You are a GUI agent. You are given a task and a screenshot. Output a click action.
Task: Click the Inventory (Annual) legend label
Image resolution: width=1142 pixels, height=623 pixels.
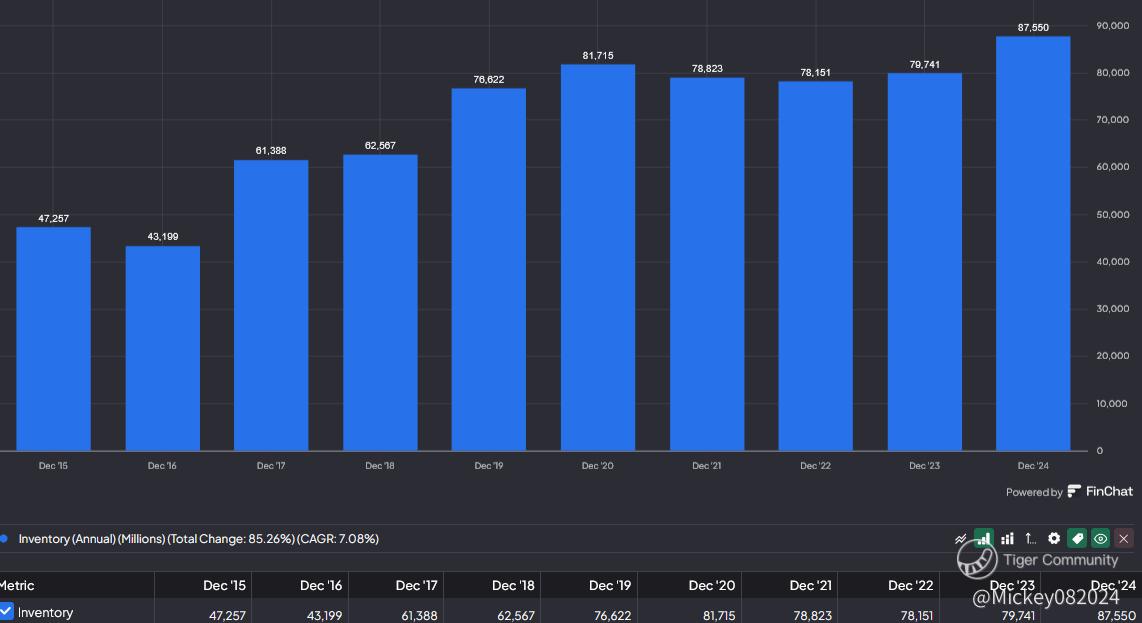tap(199, 538)
